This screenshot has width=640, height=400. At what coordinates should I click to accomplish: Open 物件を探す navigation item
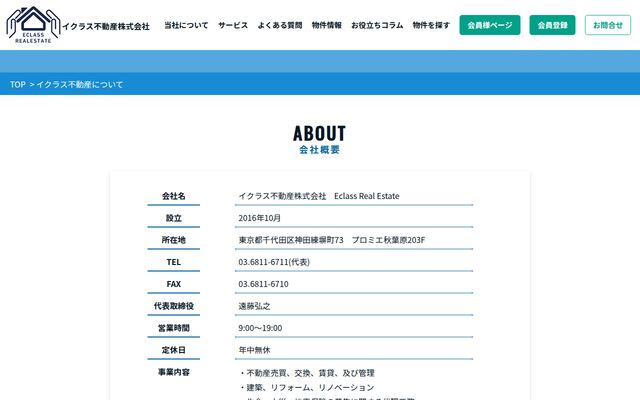click(431, 25)
